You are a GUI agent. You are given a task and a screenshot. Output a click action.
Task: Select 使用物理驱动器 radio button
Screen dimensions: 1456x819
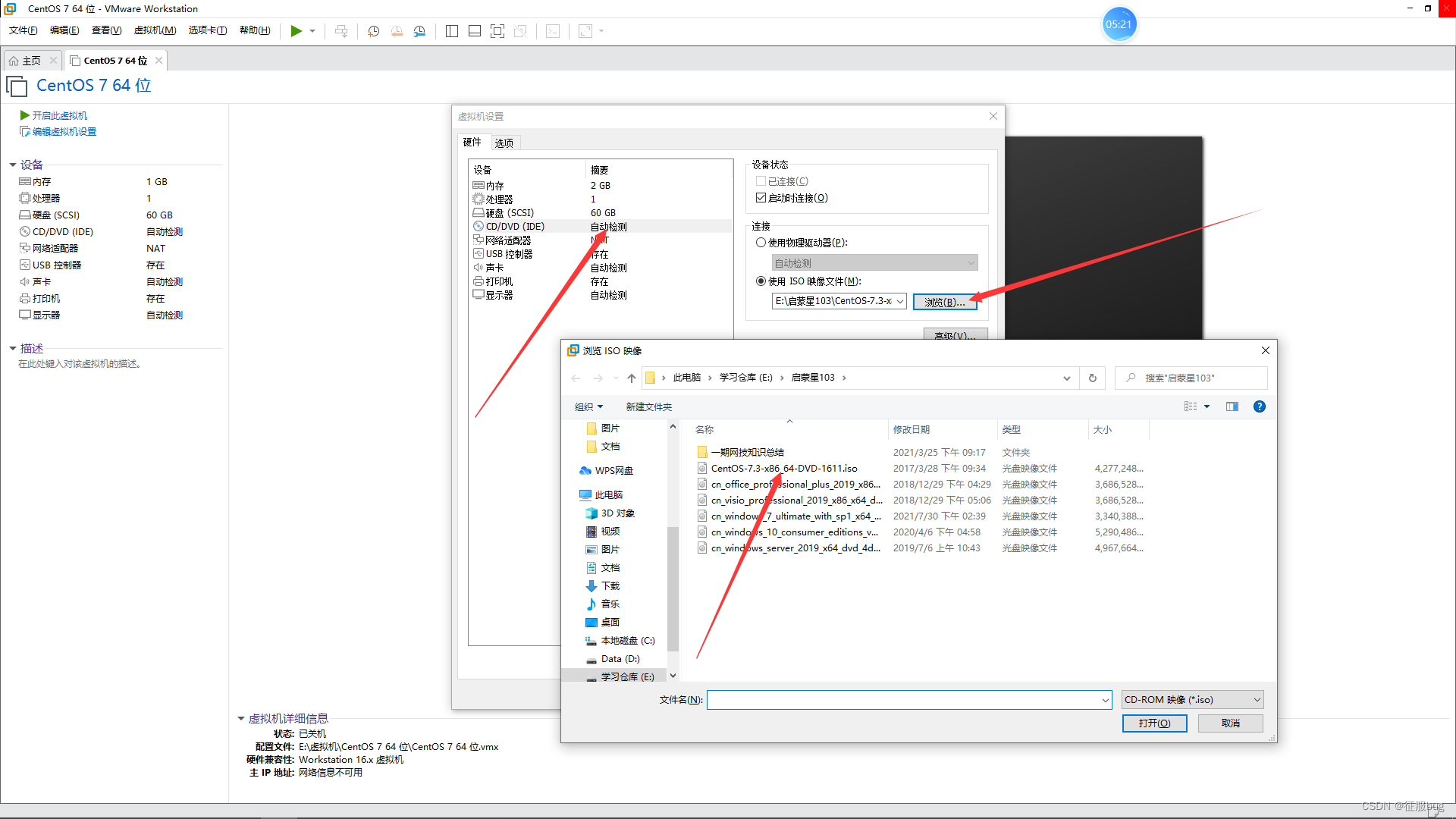point(761,243)
